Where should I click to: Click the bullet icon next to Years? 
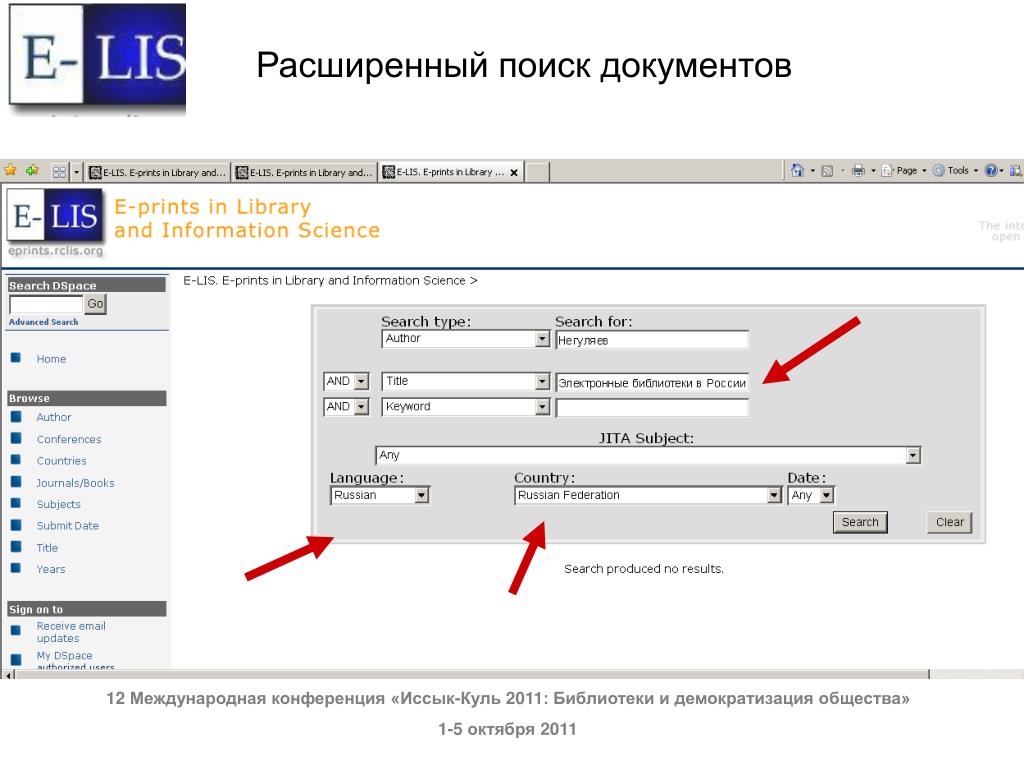tap(16, 568)
